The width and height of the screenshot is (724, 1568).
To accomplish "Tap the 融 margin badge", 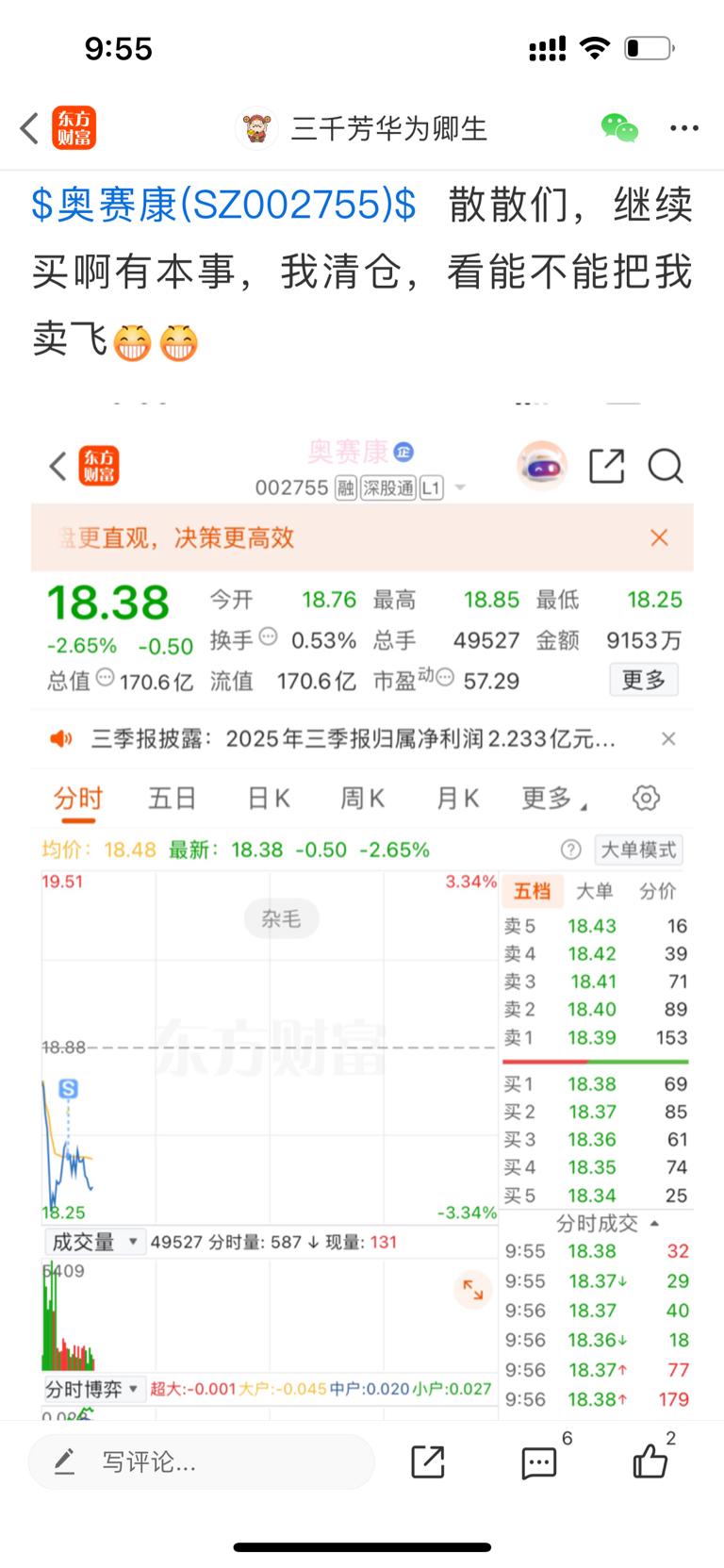I will pos(346,487).
